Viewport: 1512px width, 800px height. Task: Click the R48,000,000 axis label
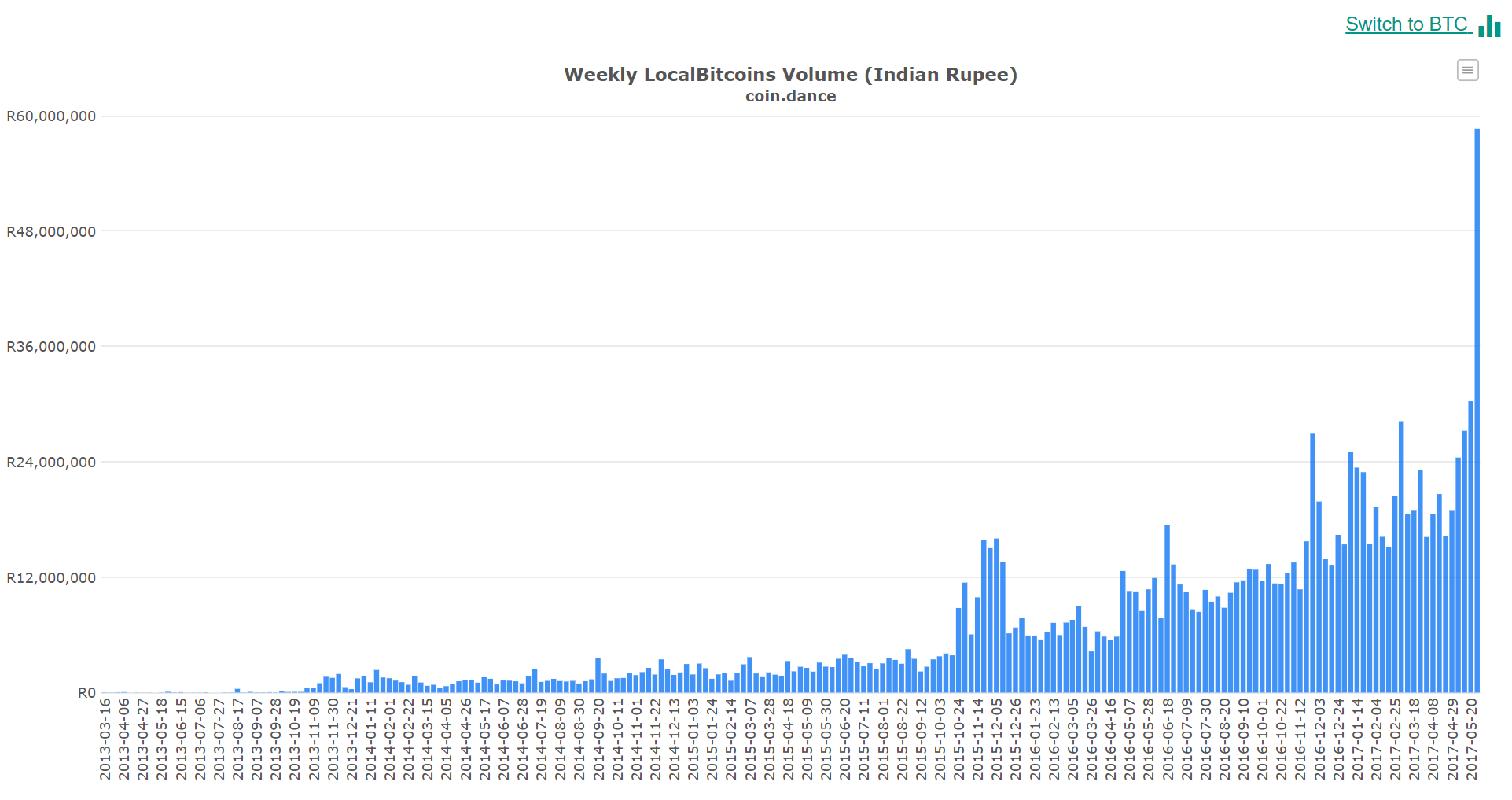(51, 231)
